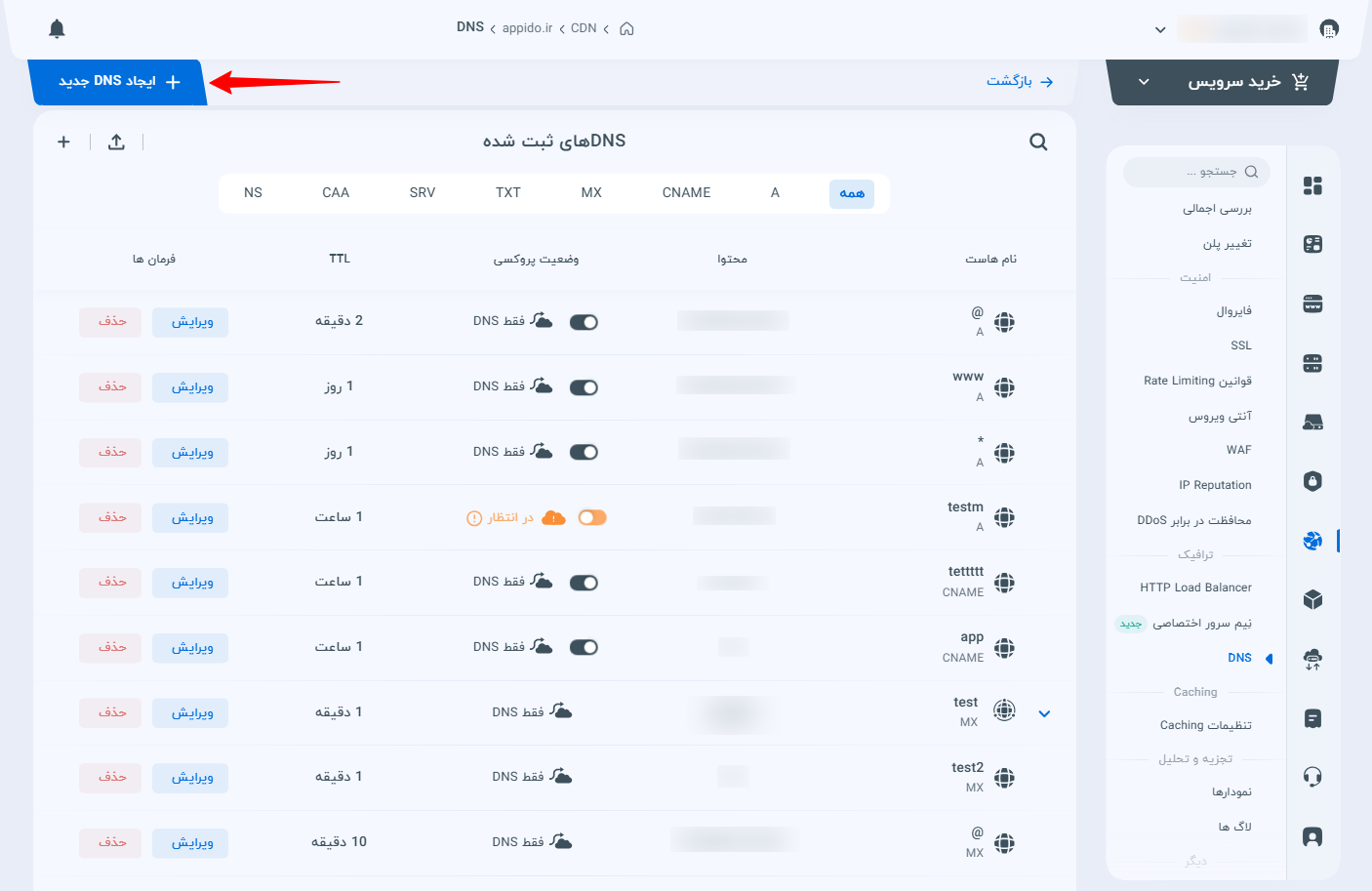The width and height of the screenshot is (1372, 891).
Task: Toggle proxy switch for the @ A record
Action: [x=584, y=322]
